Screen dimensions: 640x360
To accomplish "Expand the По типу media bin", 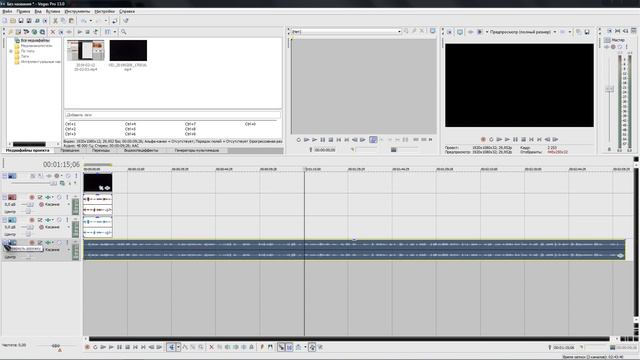I will pos(11,51).
